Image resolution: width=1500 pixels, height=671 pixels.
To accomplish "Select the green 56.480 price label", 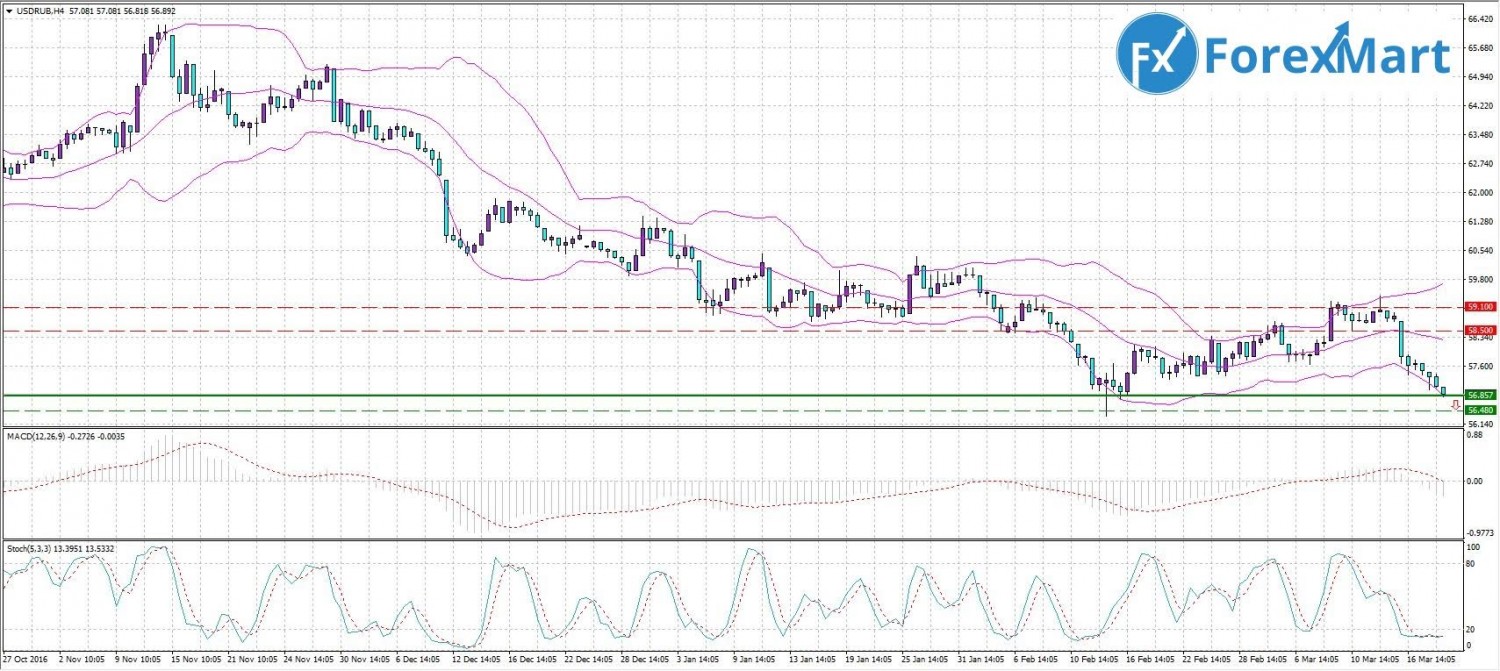I will (x=1479, y=410).
